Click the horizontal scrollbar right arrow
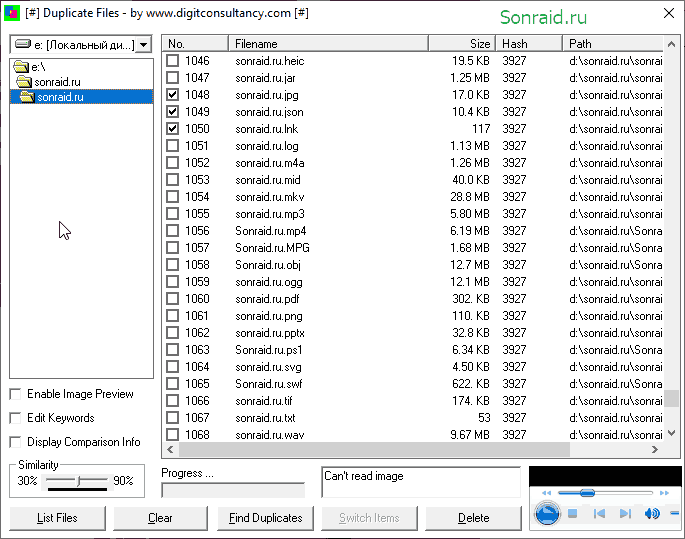Image resolution: width=685 pixels, height=539 pixels. pyautogui.click(x=654, y=449)
